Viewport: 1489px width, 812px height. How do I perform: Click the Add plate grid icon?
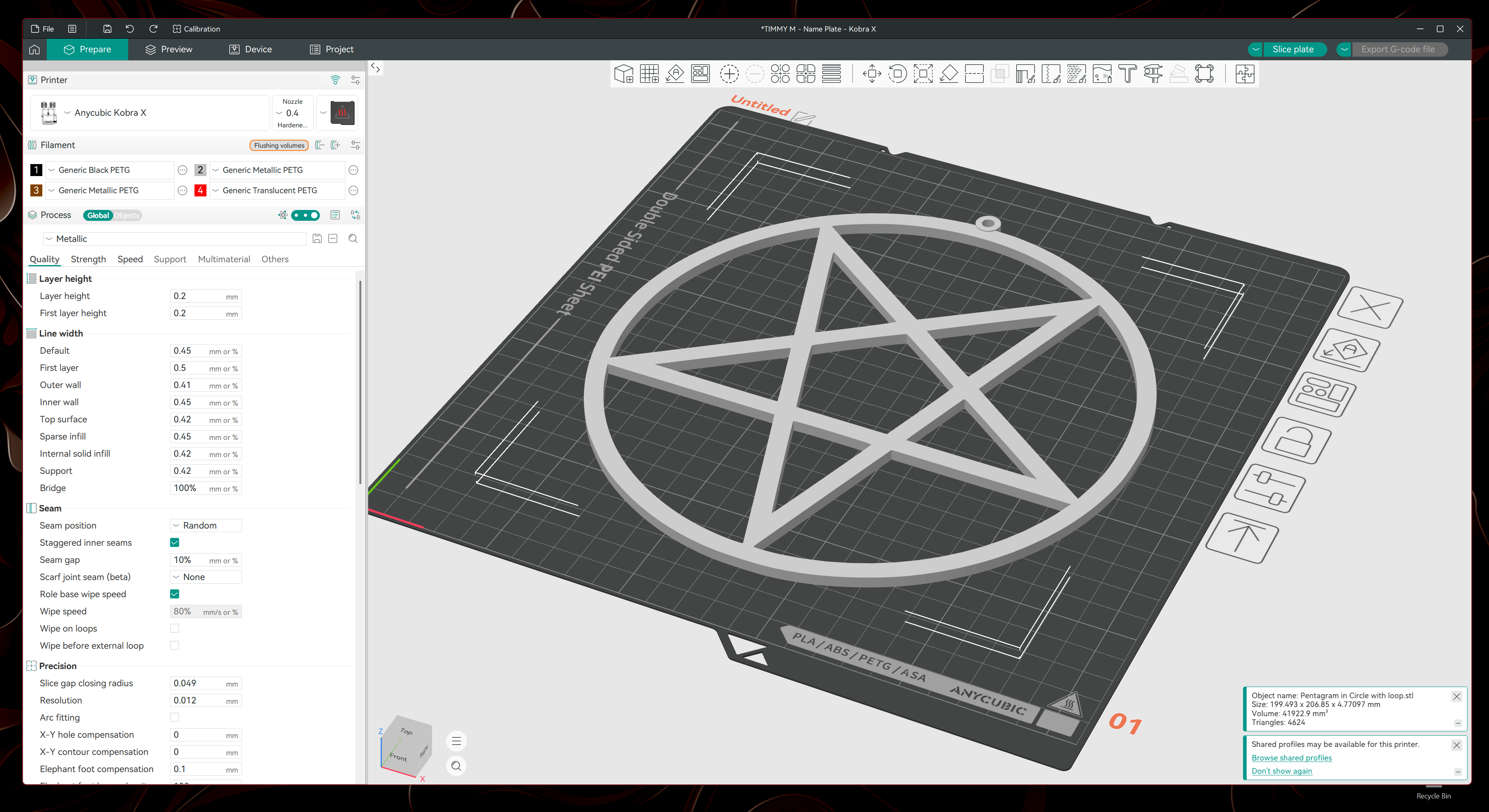[649, 74]
